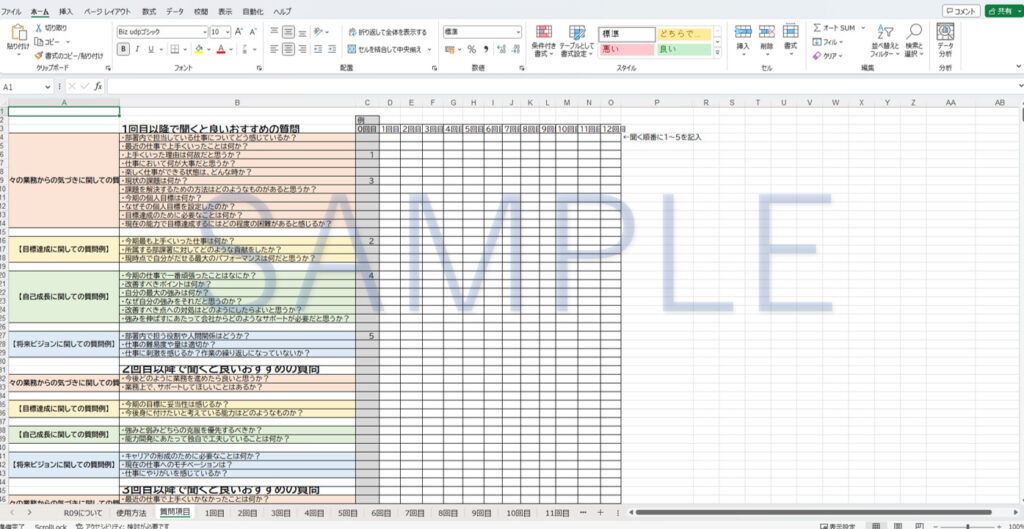The width and height of the screenshot is (1024, 529).
Task: Click the コメント (Comments) button
Action: (x=961, y=11)
